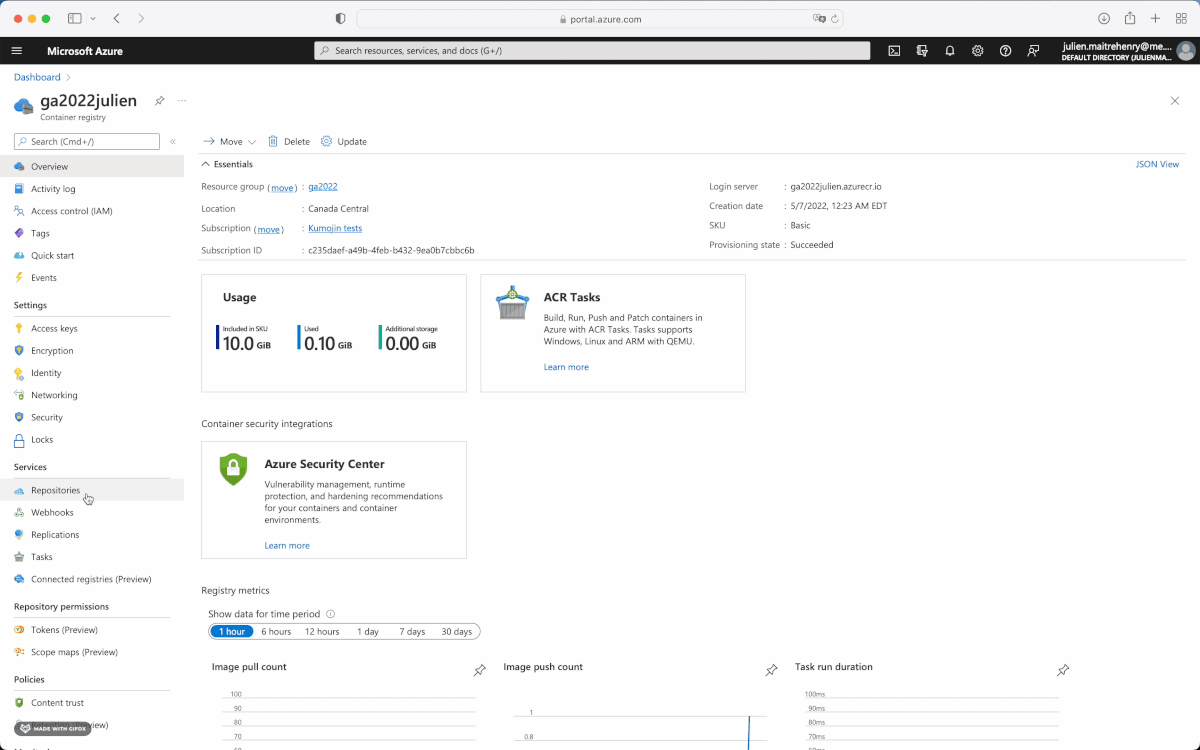This screenshot has height=750, width=1200.
Task: Select the 6 hours time period
Action: coord(276,632)
